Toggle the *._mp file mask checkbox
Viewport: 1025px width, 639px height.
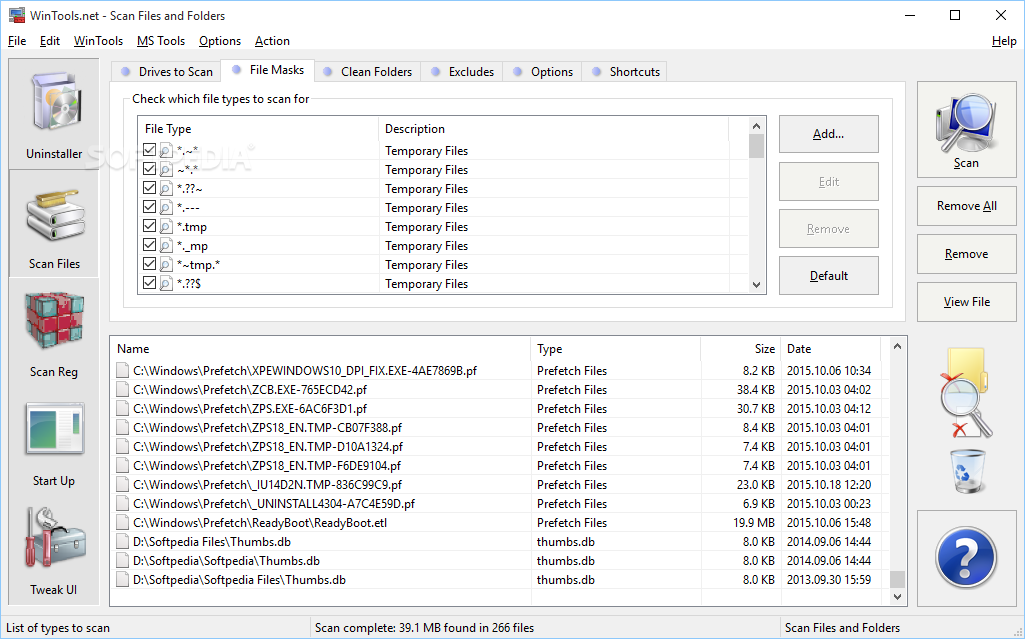point(149,244)
